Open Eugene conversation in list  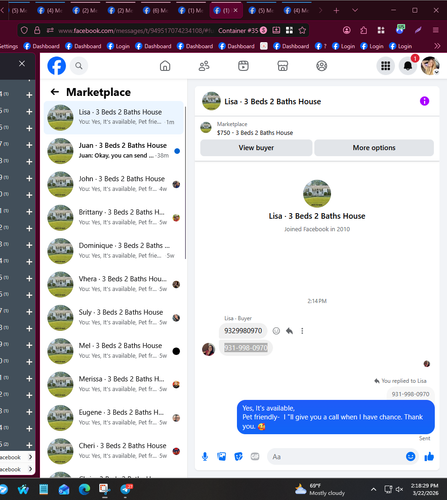pyautogui.click(x=114, y=417)
